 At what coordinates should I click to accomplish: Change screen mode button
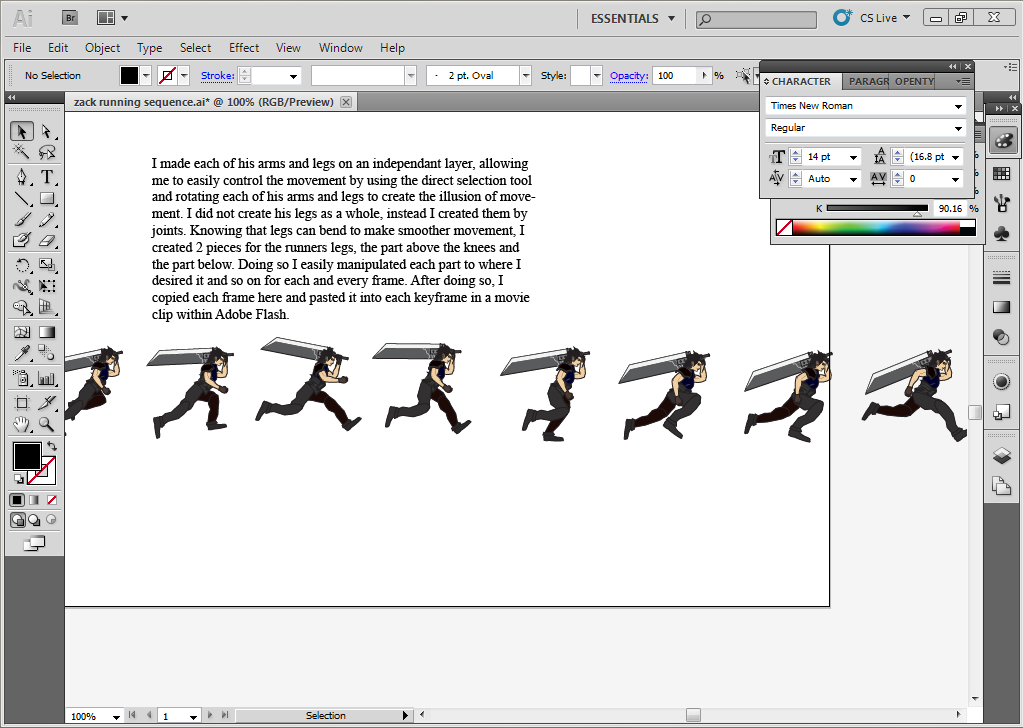point(34,543)
